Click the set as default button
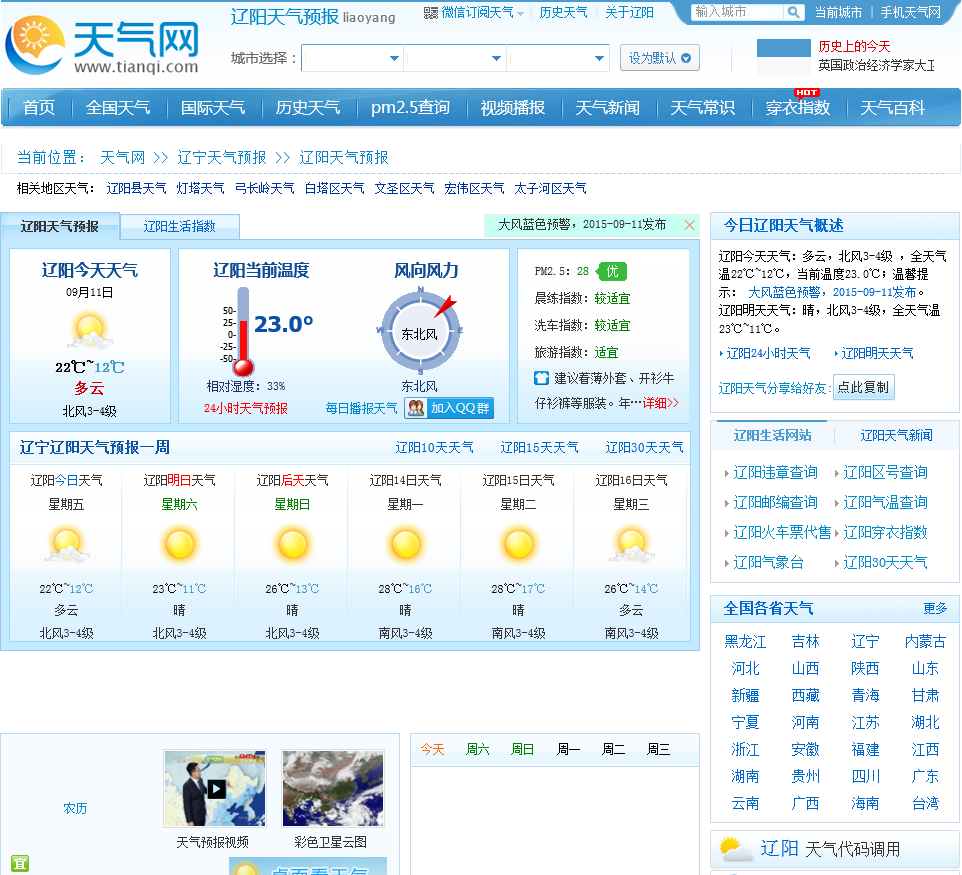Viewport: 962px width, 875px height. [x=660, y=58]
